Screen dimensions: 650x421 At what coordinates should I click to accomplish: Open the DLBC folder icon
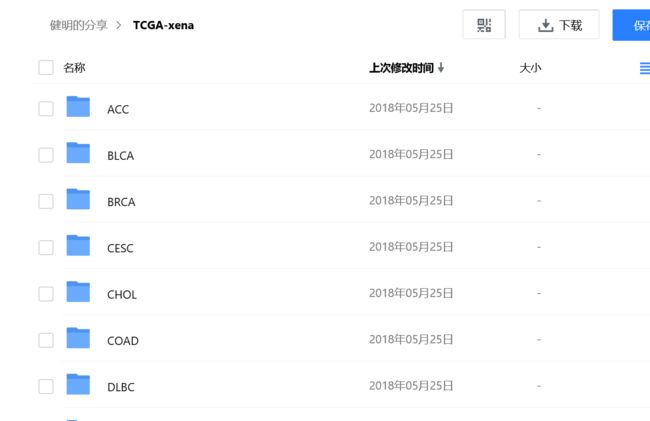[x=78, y=385]
